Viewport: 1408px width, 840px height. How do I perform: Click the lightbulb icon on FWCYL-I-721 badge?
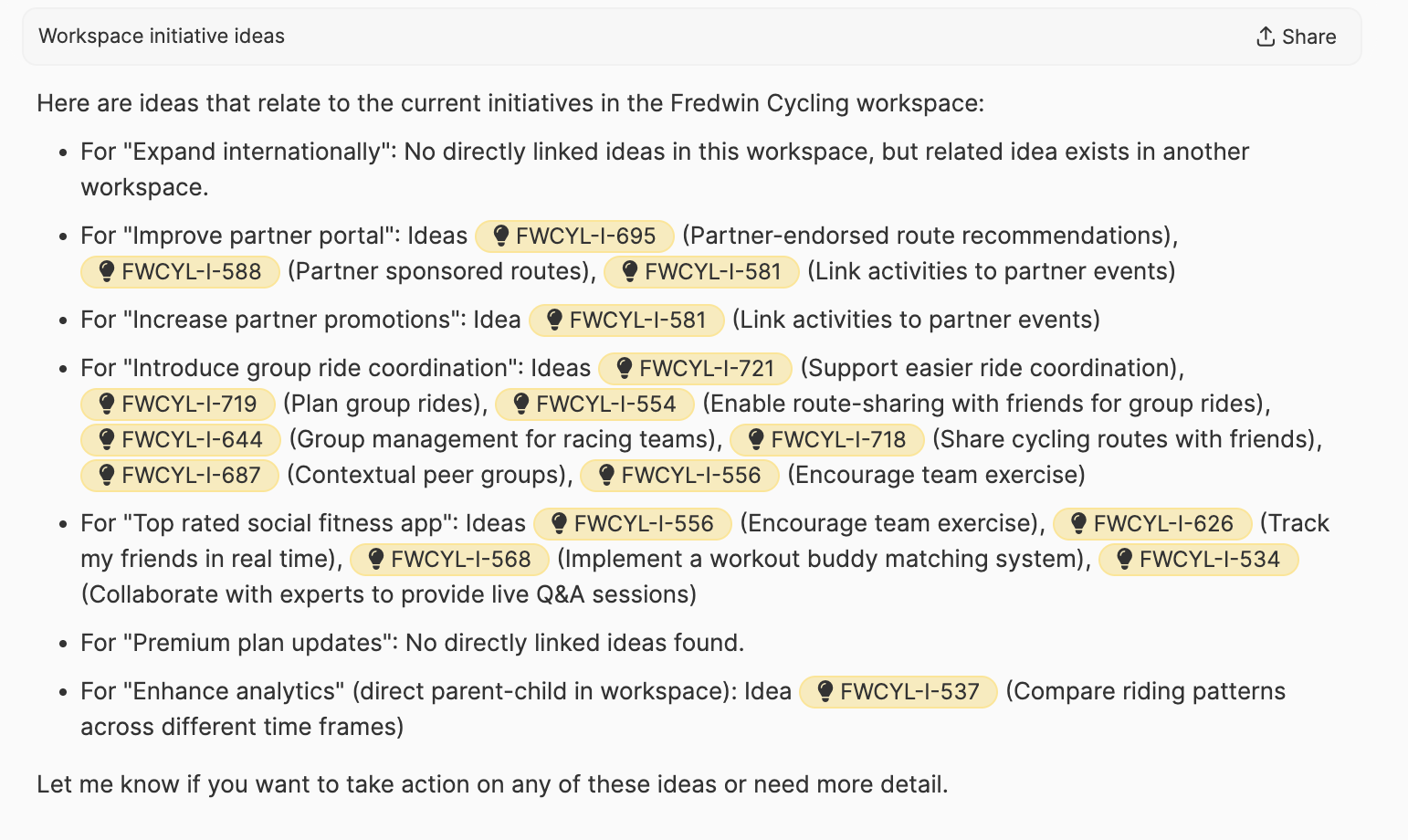coord(624,368)
